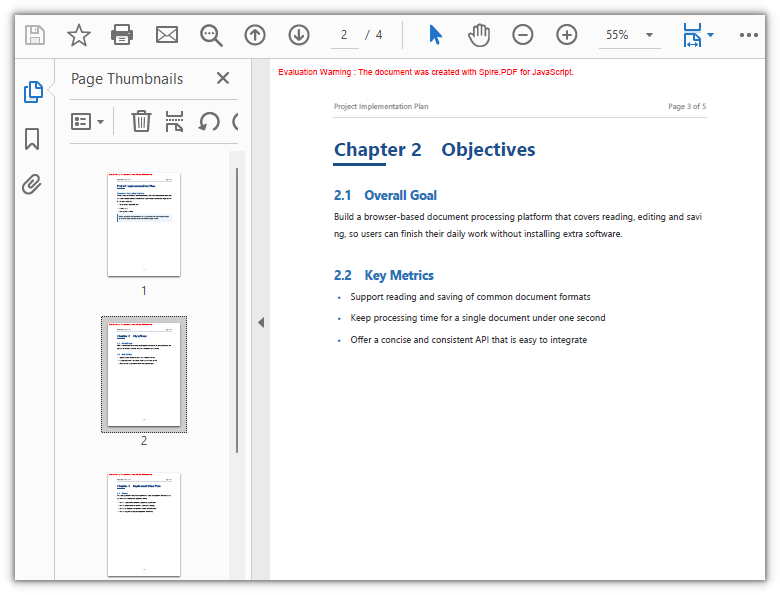Click the page insert/break icon in thumbnails toolbar
780x595 pixels.
[x=174, y=121]
